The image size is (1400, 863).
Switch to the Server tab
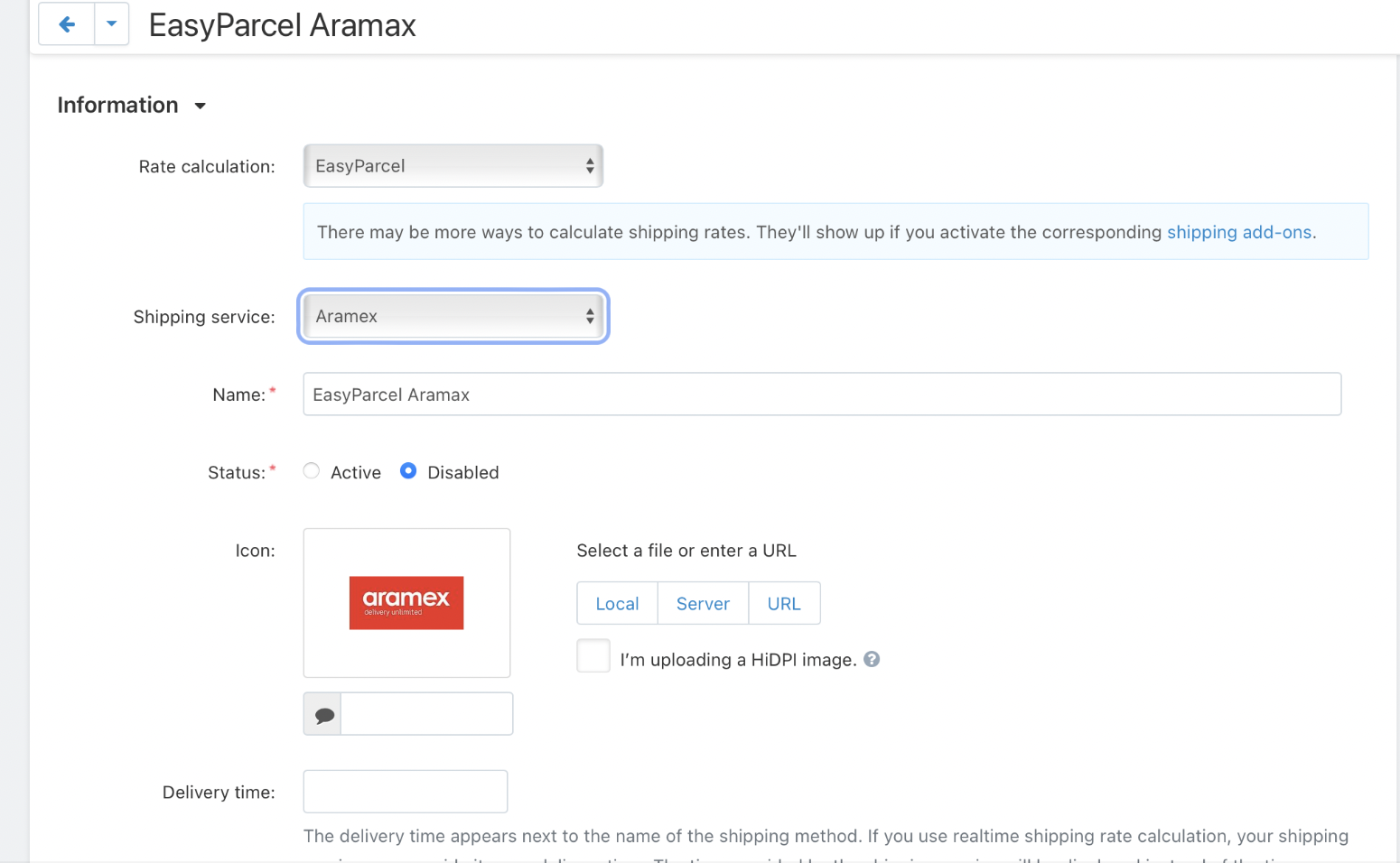(703, 603)
